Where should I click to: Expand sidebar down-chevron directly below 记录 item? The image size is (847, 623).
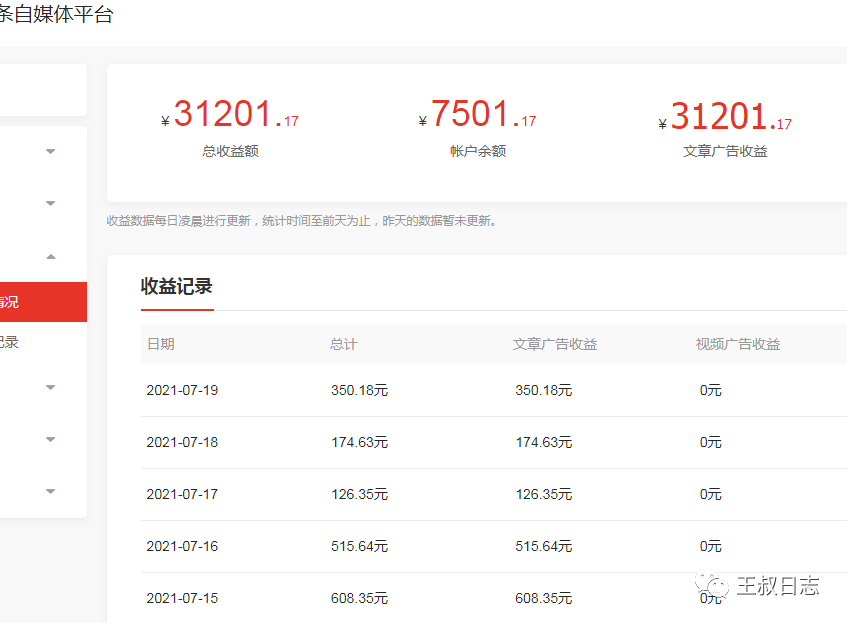click(51, 387)
